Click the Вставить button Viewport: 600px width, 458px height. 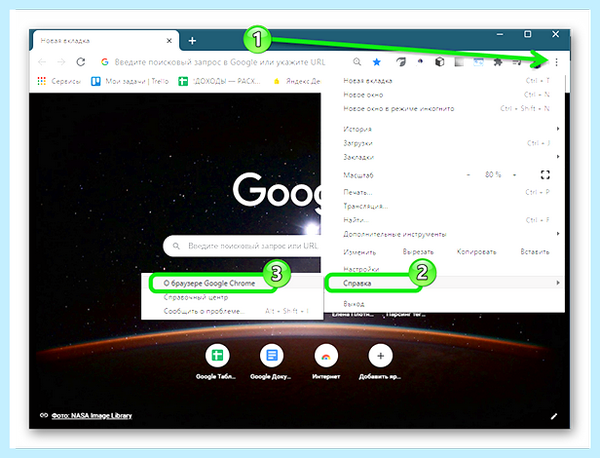pos(535,252)
